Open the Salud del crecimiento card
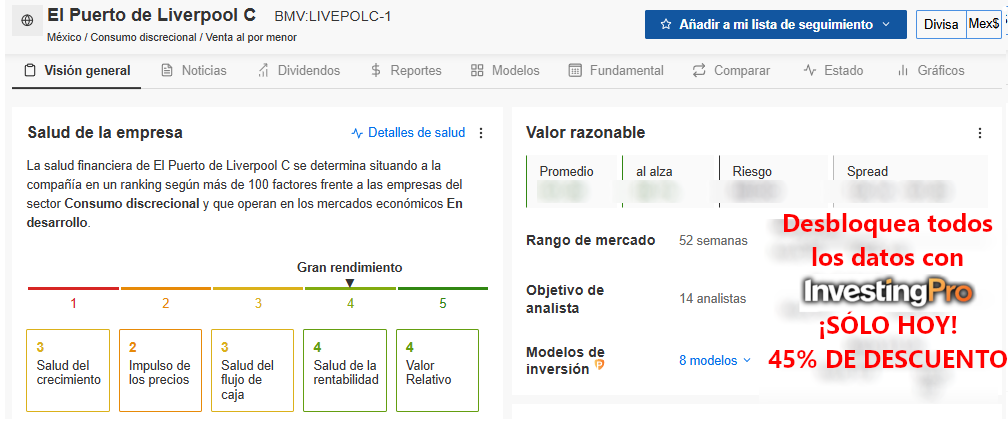This screenshot has height=431, width=1008. click(68, 371)
